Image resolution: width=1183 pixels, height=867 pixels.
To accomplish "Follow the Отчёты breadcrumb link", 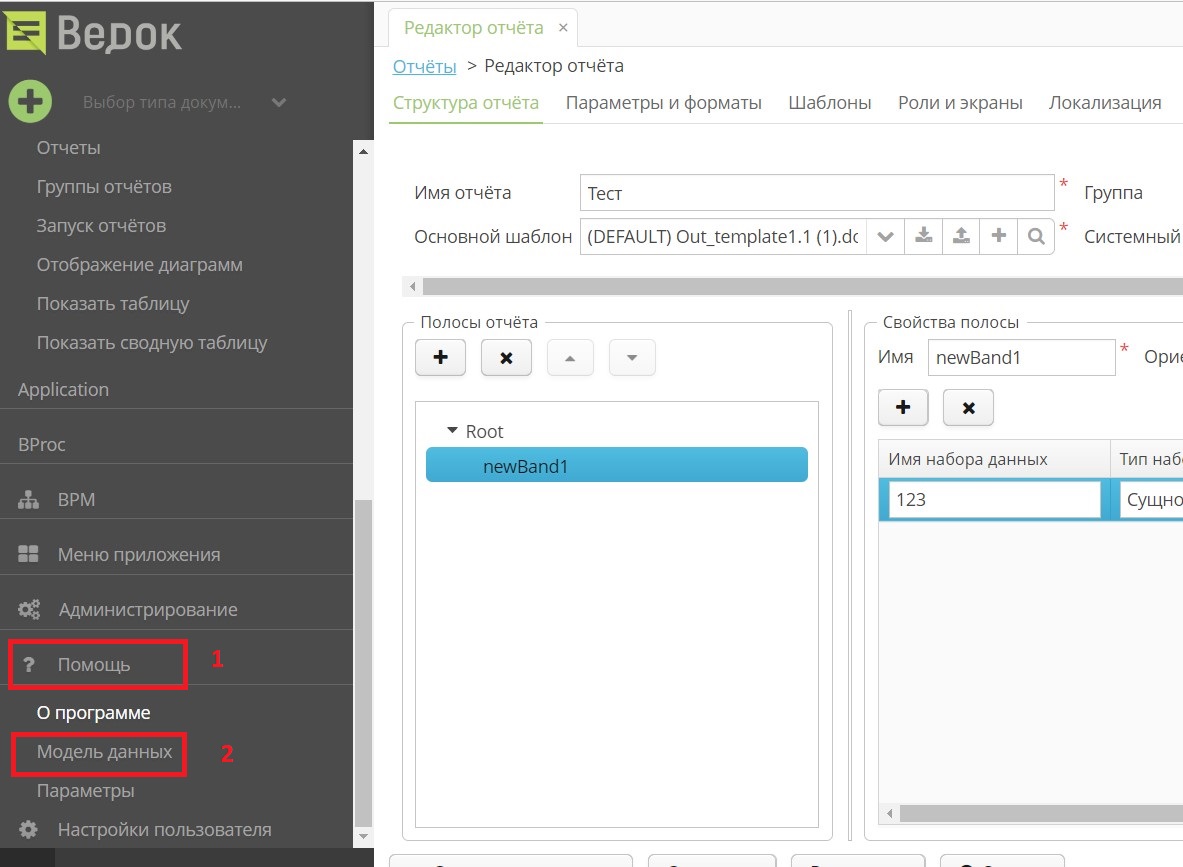I will click(x=424, y=66).
